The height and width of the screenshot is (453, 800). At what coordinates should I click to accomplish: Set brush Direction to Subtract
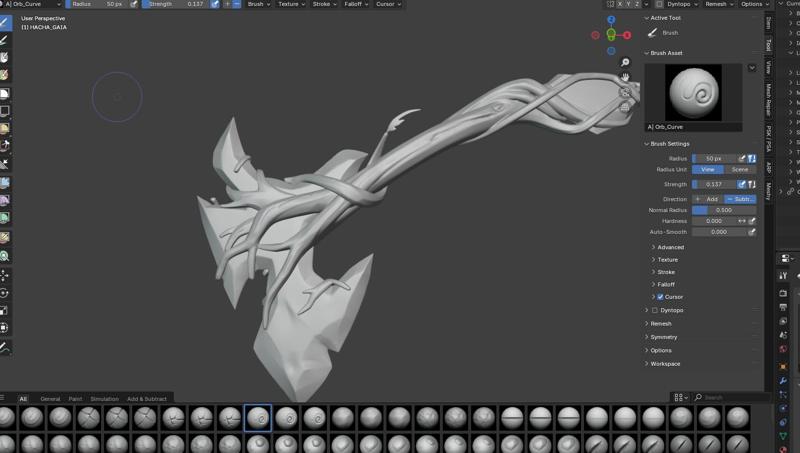[740, 199]
